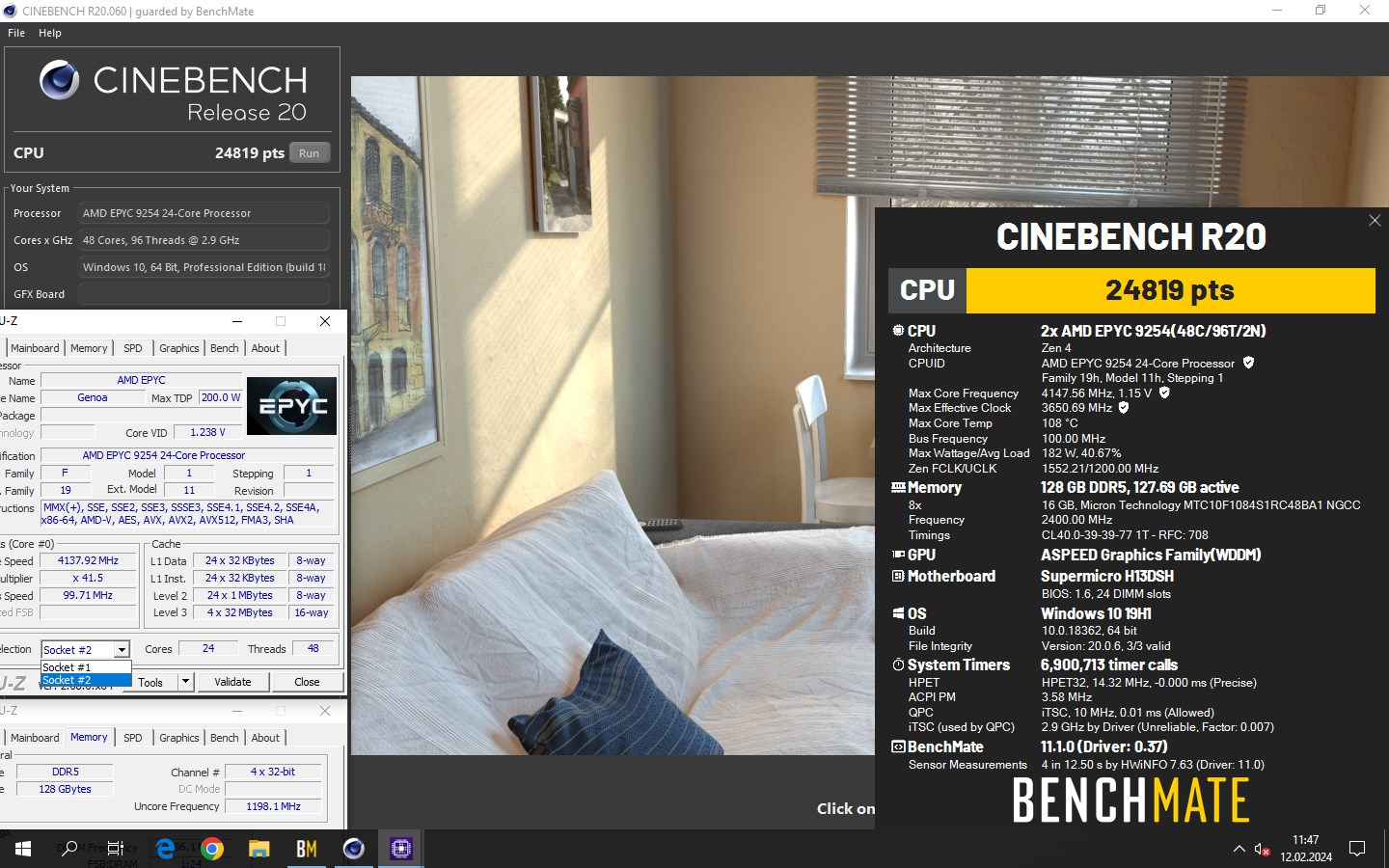This screenshot has height=868, width=1389.
Task: Open Mainboard tab in upper CPU-Z window
Action: click(35, 348)
